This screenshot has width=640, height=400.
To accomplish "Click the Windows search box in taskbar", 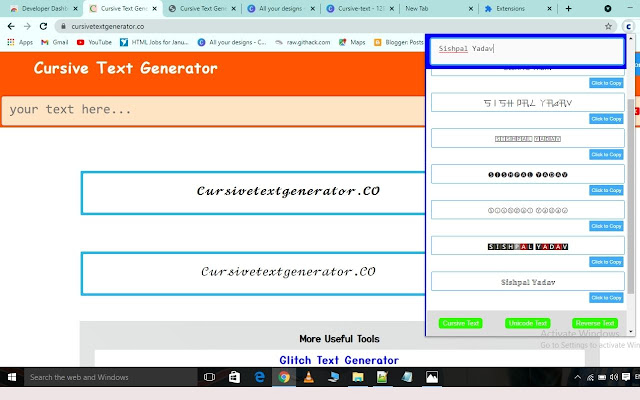I will (111, 377).
